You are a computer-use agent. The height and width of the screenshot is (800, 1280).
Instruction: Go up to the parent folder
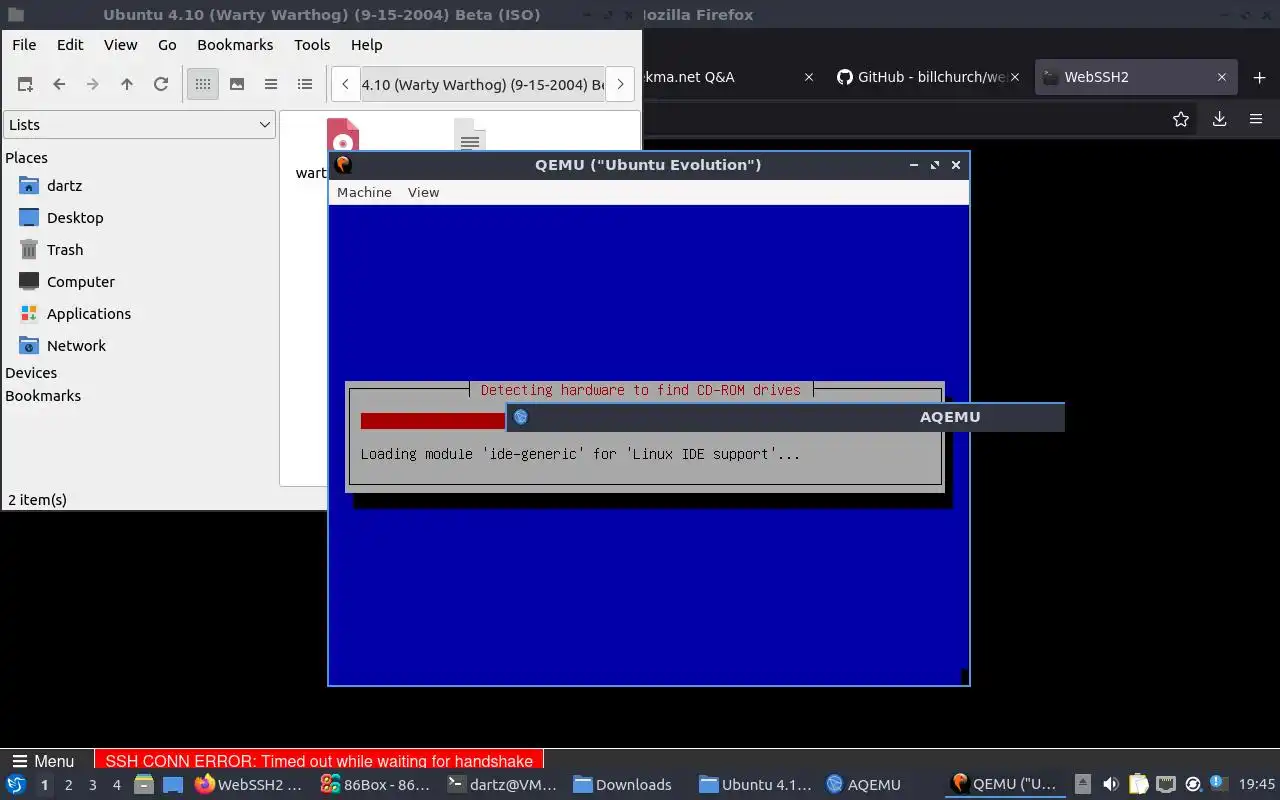tap(127, 85)
